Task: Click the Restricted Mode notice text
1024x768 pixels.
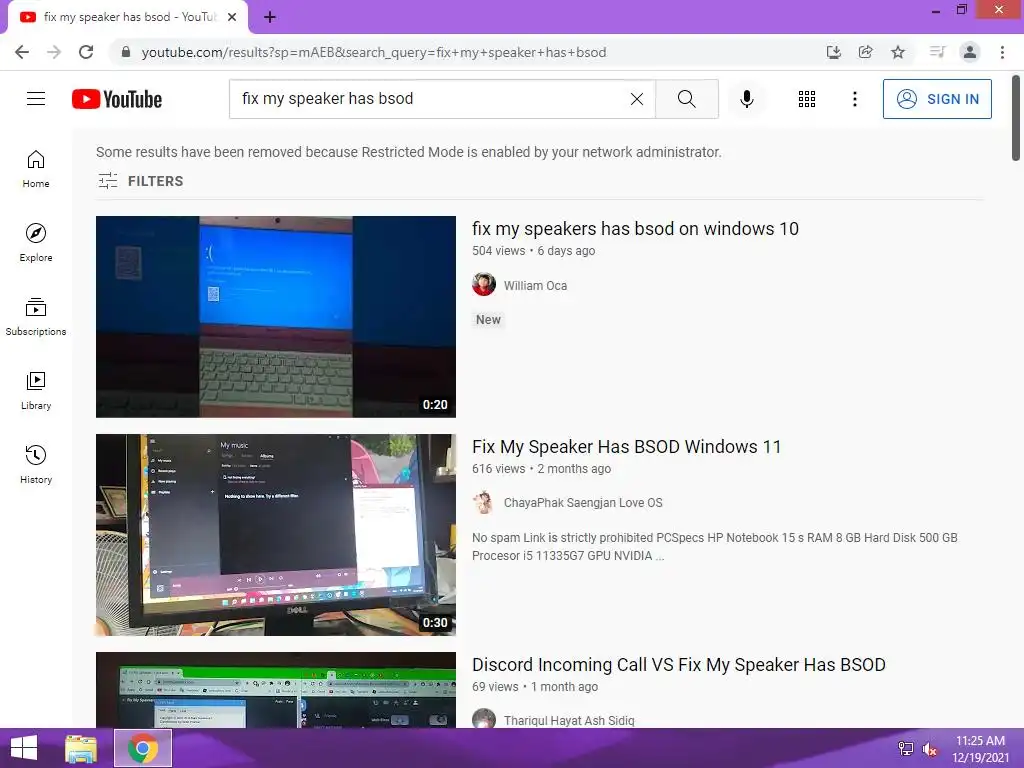Action: [408, 152]
